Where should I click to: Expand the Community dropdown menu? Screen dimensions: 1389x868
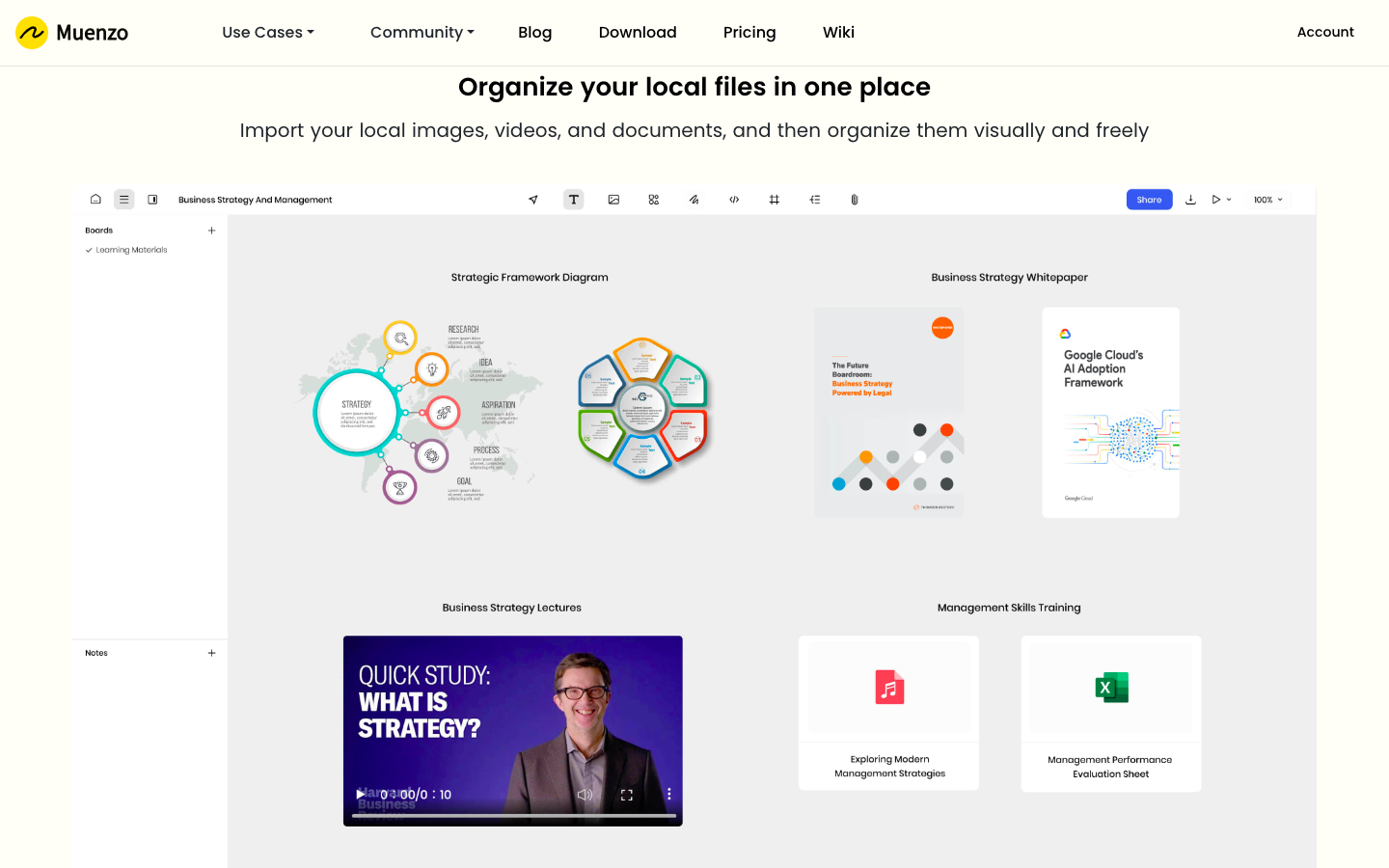422,33
